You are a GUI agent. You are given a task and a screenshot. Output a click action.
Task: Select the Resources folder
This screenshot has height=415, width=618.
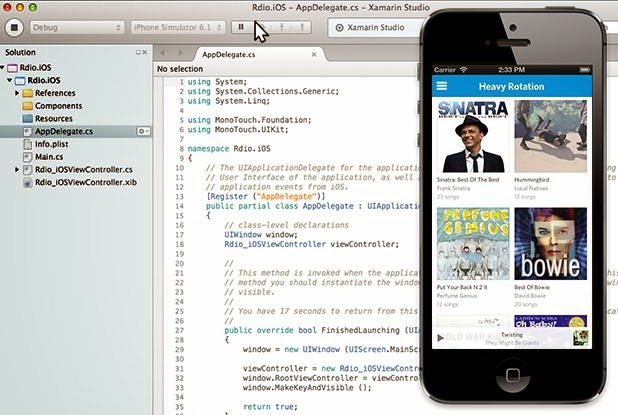(54, 118)
